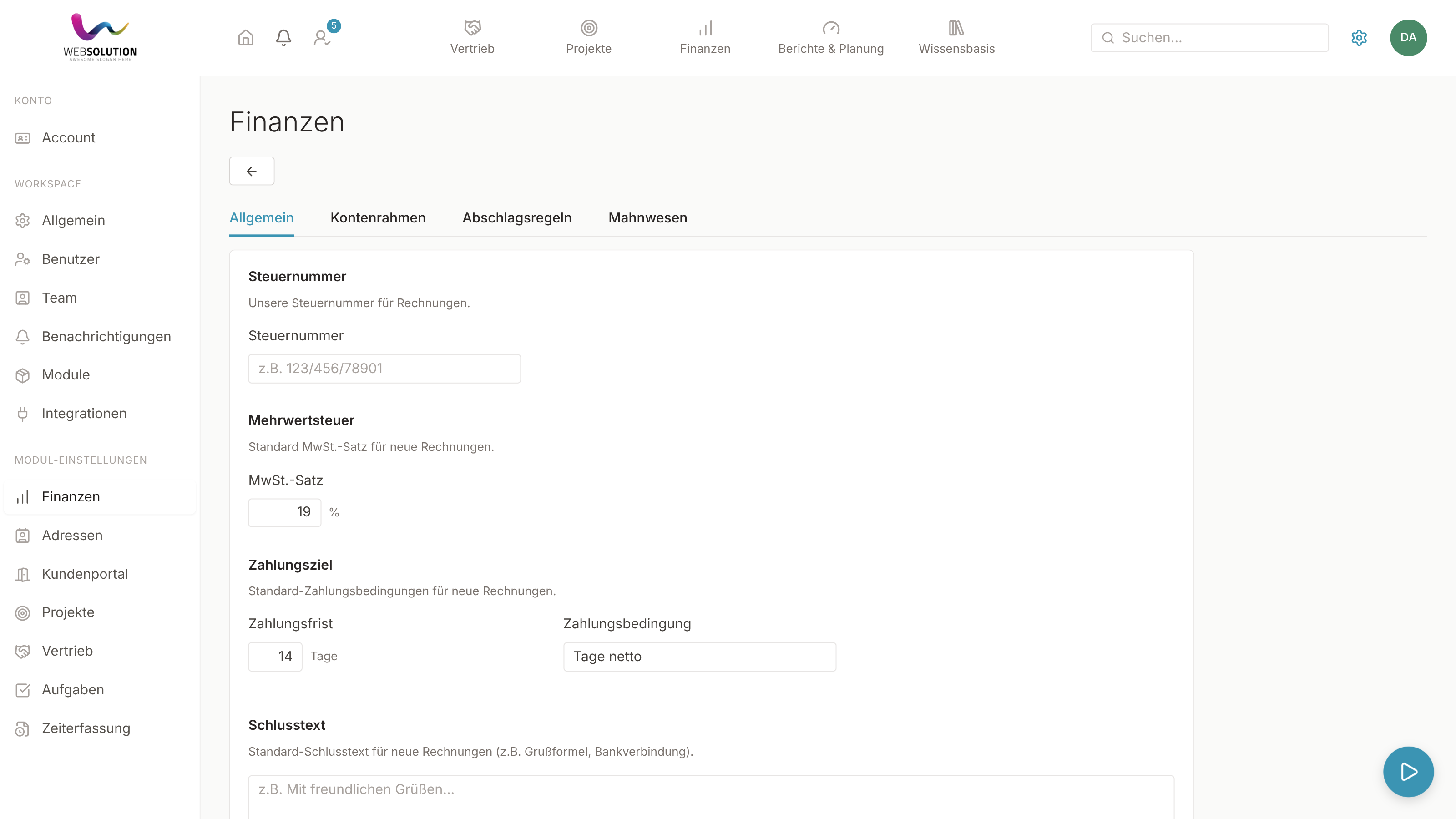The image size is (1456, 819).
Task: Open Kundenportal module settings
Action: pyautogui.click(x=100, y=574)
